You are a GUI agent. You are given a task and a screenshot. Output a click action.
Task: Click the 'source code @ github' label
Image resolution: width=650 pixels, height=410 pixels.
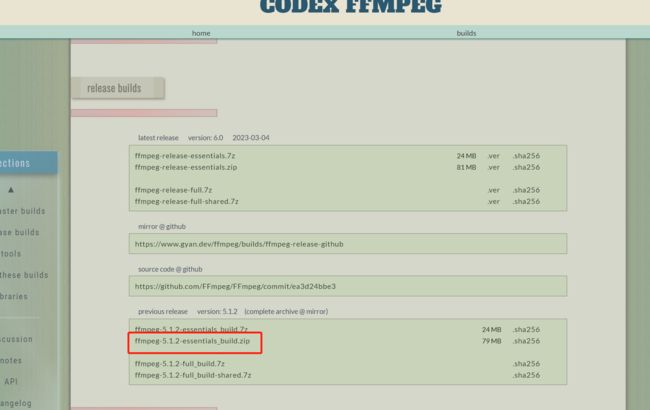point(170,269)
